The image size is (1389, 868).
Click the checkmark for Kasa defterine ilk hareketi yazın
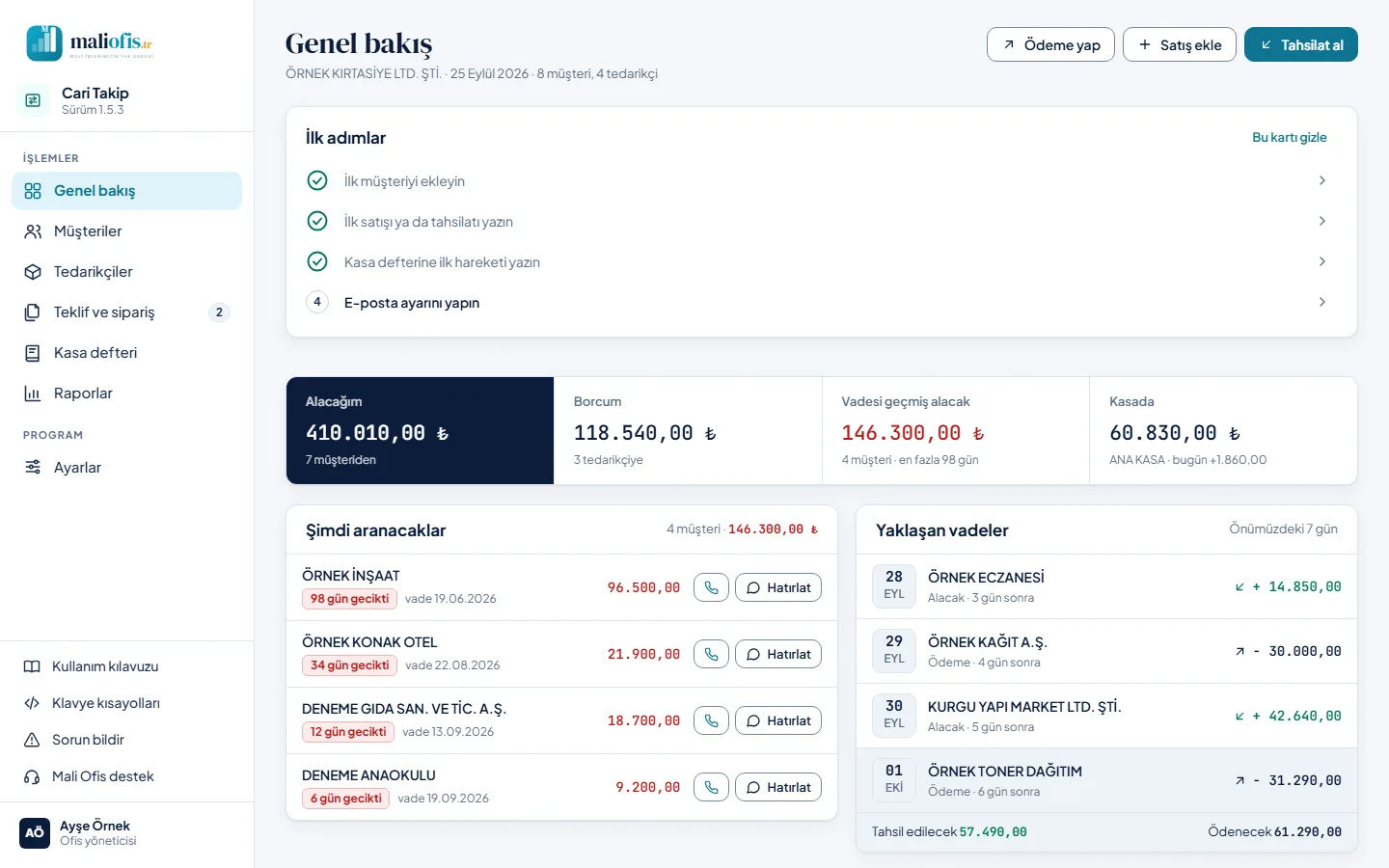pos(317,261)
